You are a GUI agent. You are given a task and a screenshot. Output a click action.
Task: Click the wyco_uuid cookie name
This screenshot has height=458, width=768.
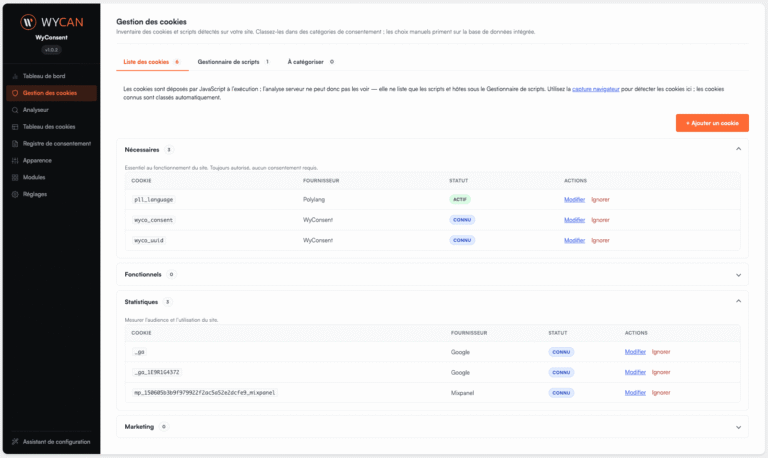pos(149,240)
